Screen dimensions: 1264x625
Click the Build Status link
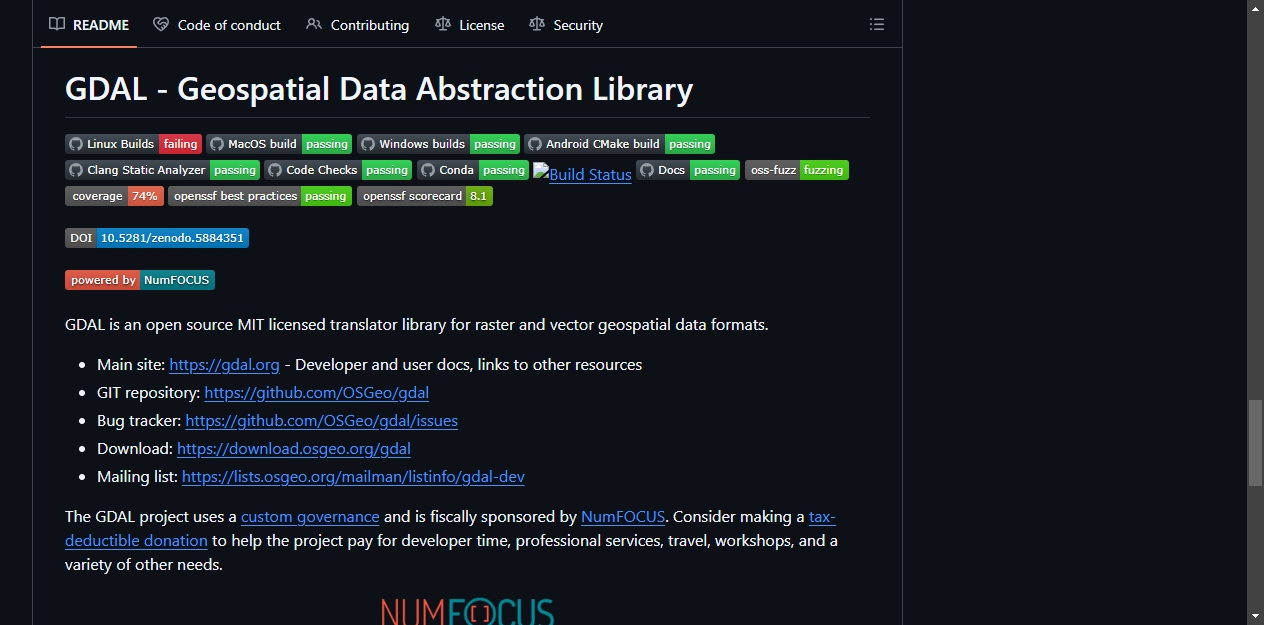tap(582, 174)
